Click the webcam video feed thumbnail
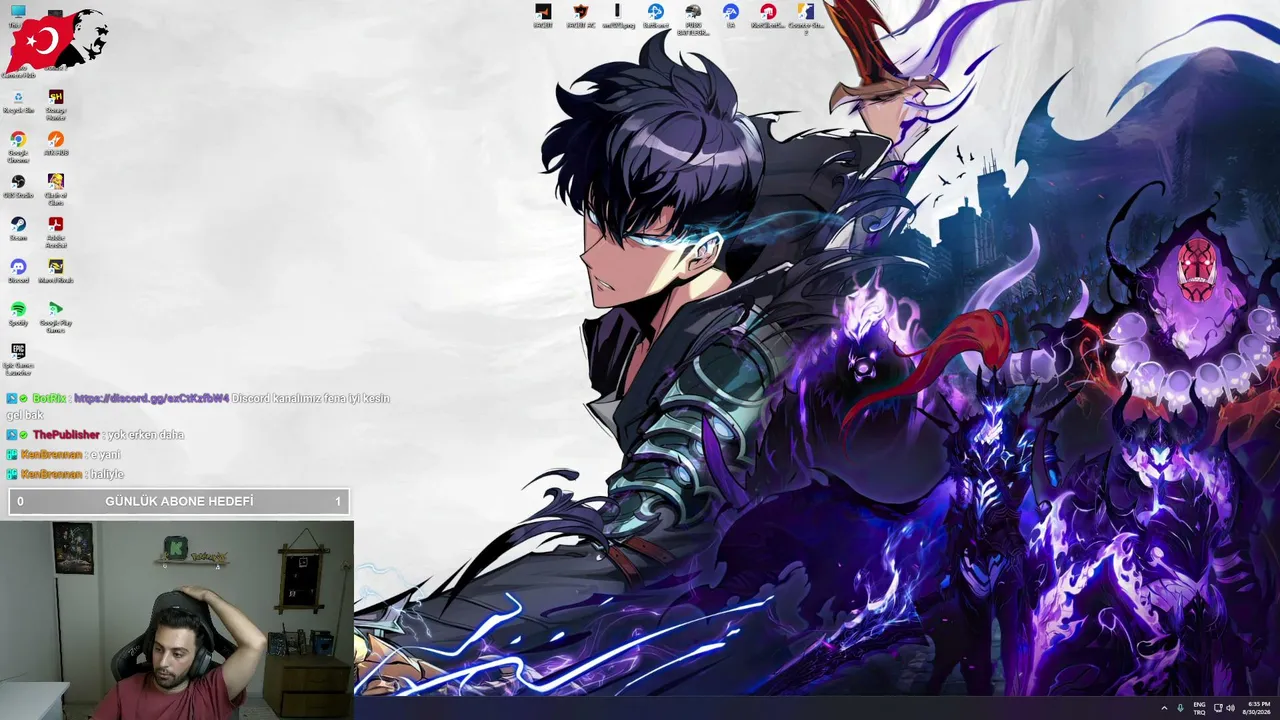The width and height of the screenshot is (1280, 720). 177,619
